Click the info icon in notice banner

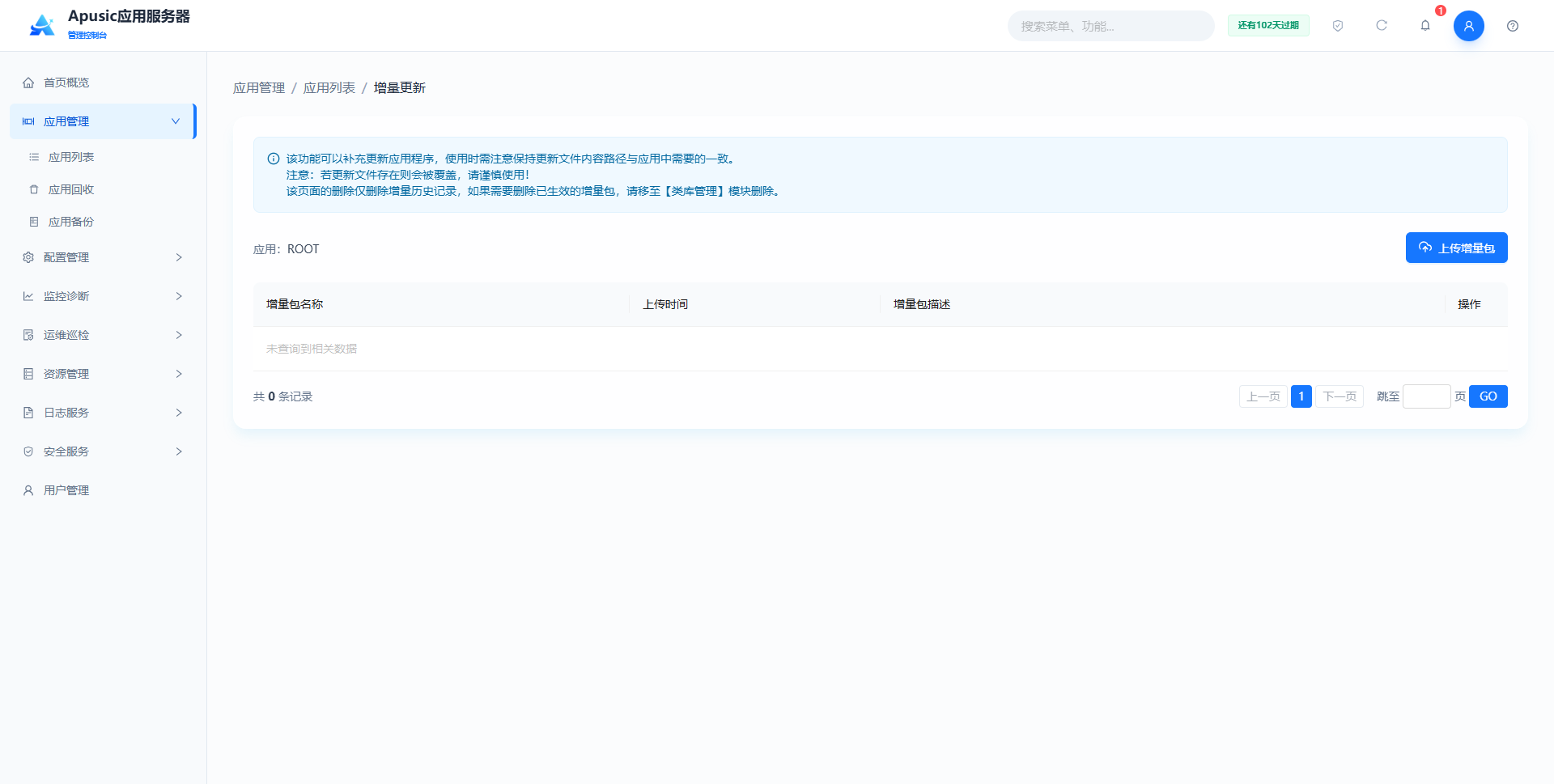(274, 159)
